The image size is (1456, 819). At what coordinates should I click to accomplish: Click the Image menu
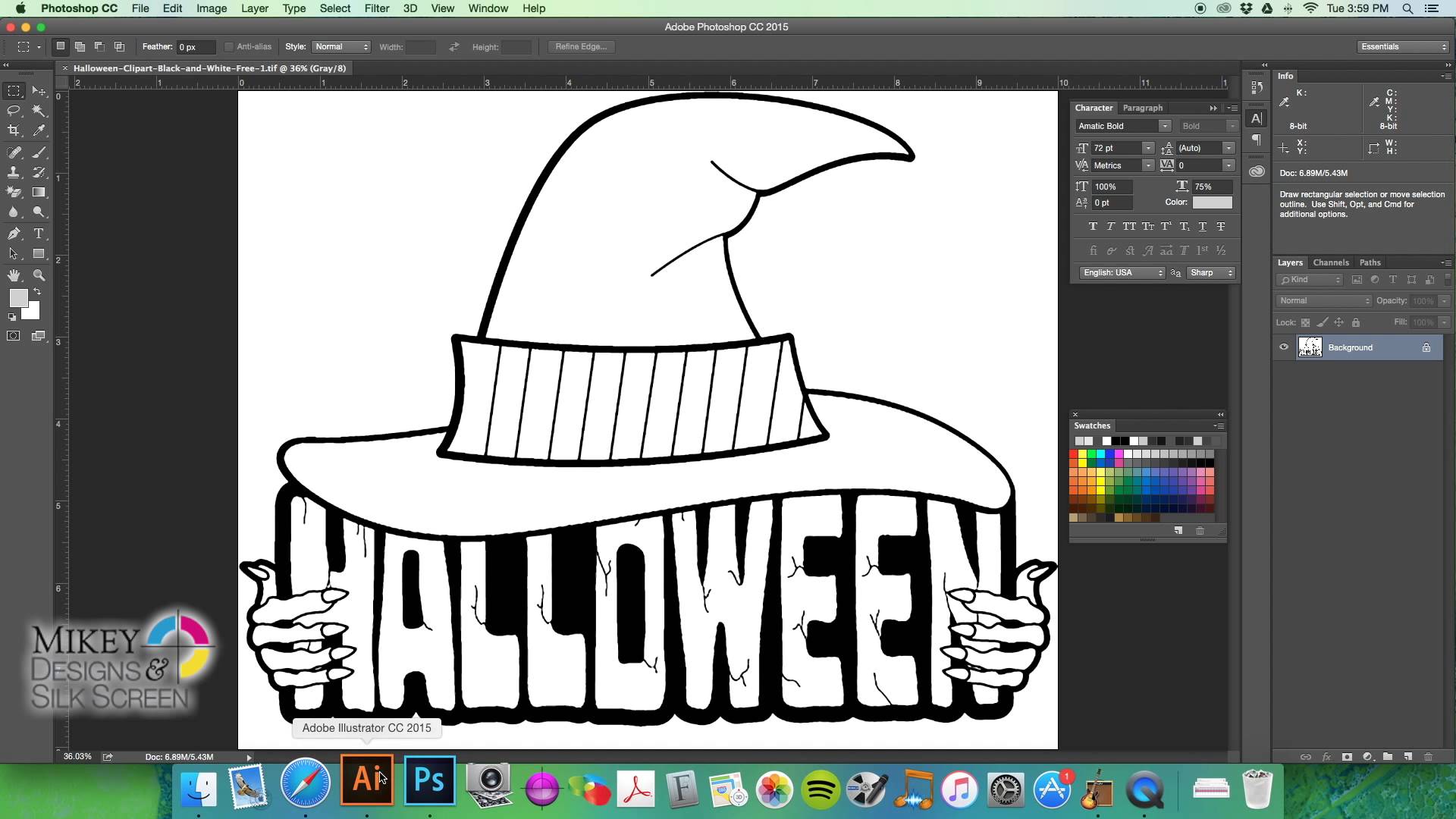(211, 8)
